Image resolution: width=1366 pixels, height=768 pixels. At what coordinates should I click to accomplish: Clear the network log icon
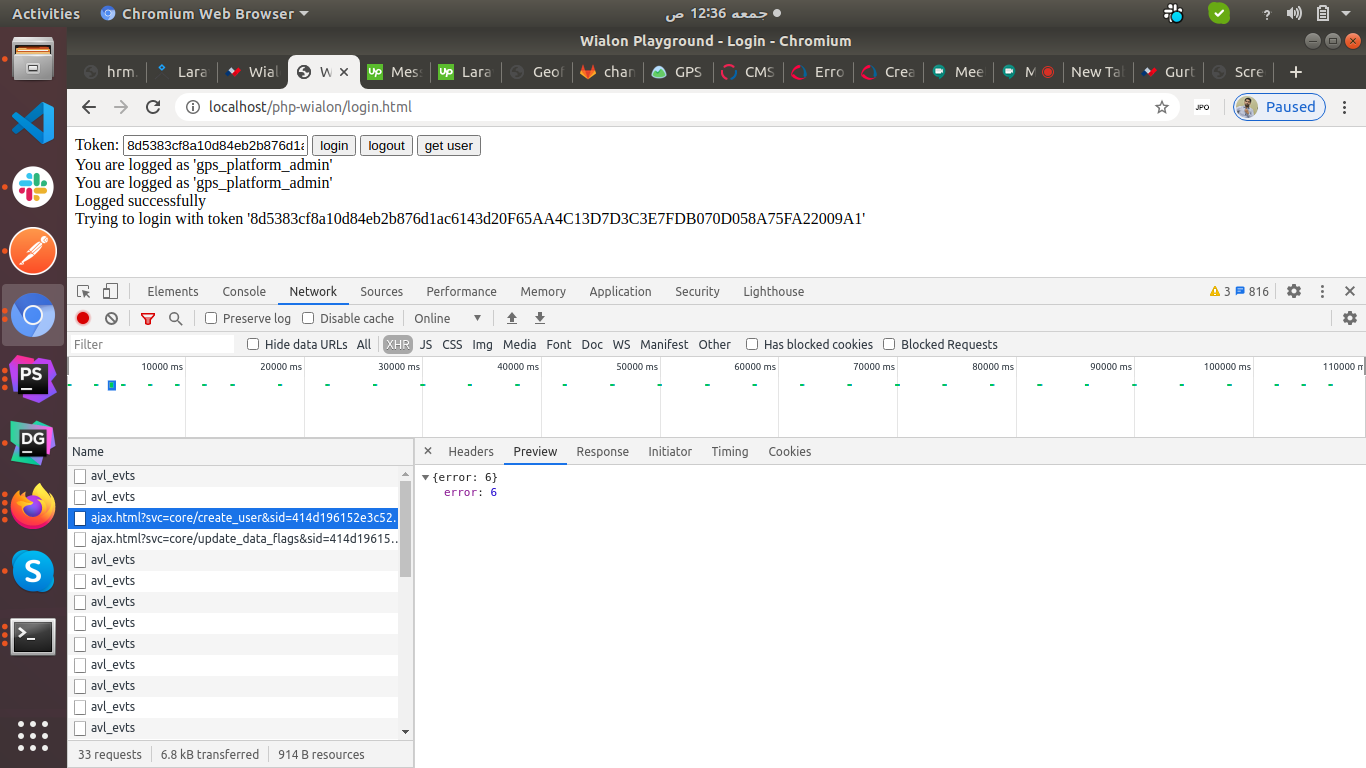[x=111, y=318]
